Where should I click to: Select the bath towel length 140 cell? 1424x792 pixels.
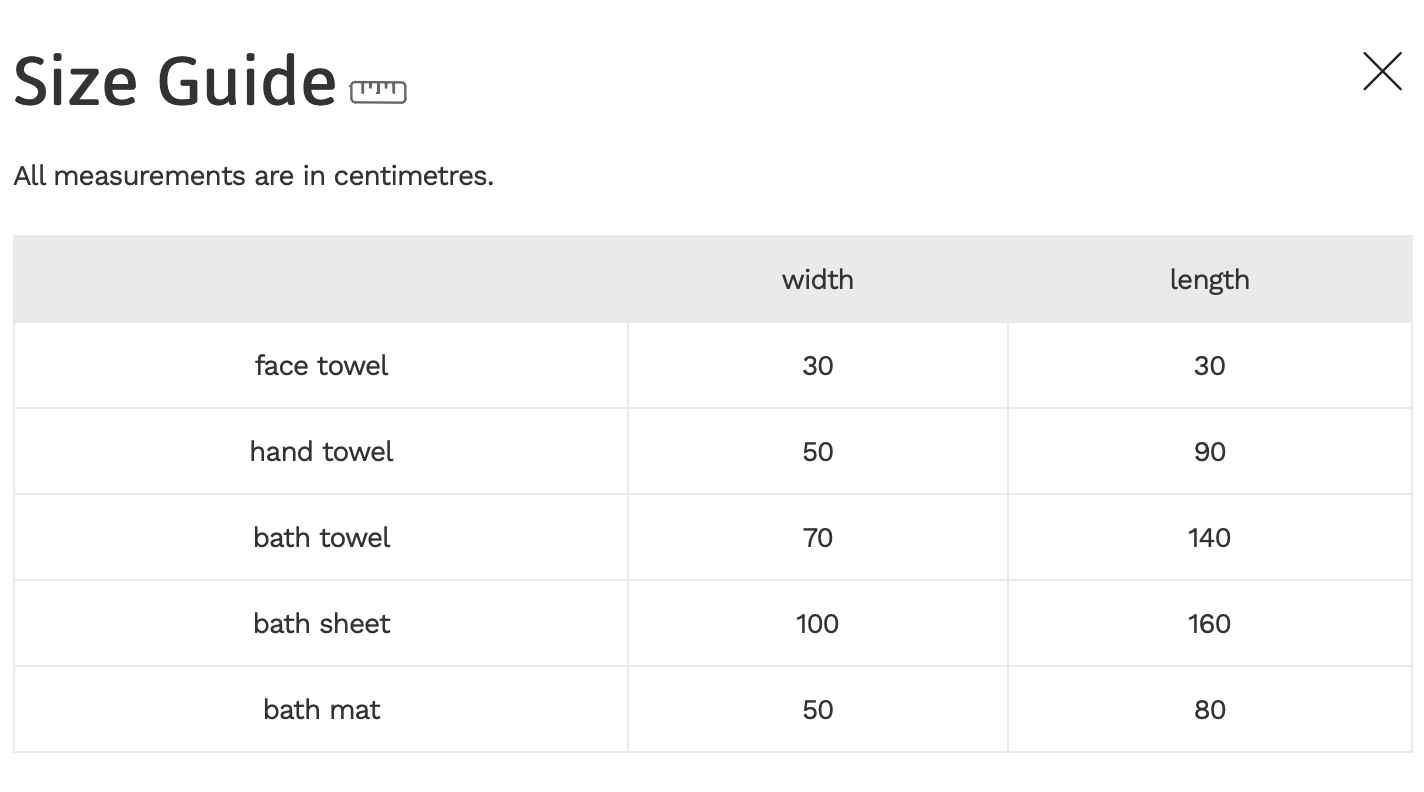coord(1209,537)
